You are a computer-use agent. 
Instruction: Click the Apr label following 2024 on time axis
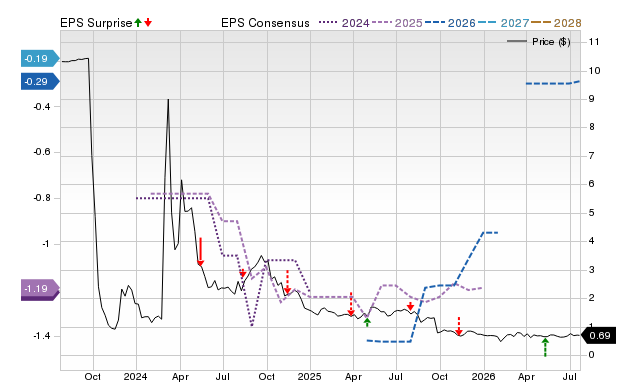(180, 376)
